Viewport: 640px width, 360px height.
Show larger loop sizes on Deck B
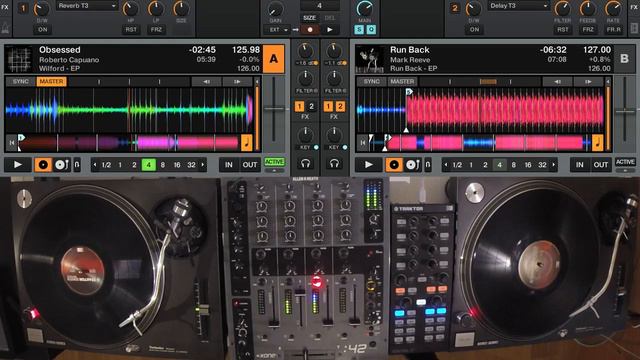coord(554,165)
